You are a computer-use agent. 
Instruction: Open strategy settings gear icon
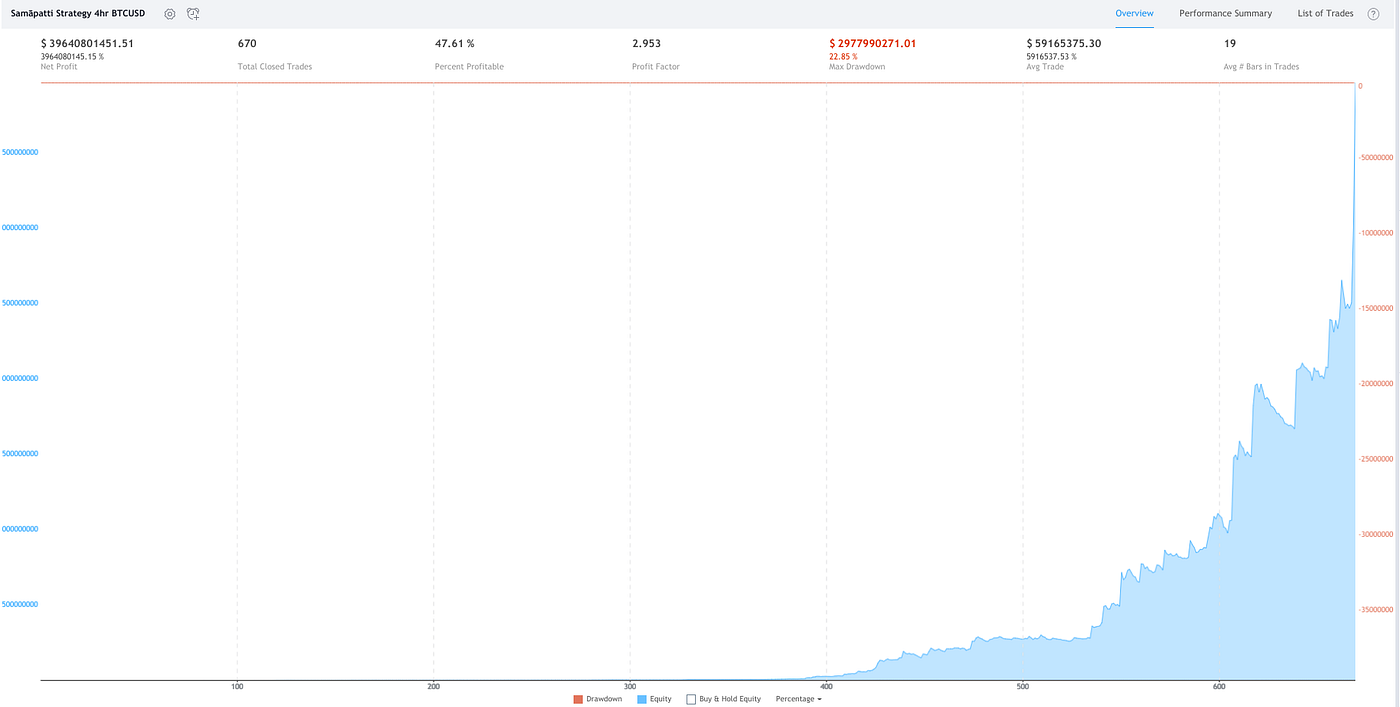170,14
